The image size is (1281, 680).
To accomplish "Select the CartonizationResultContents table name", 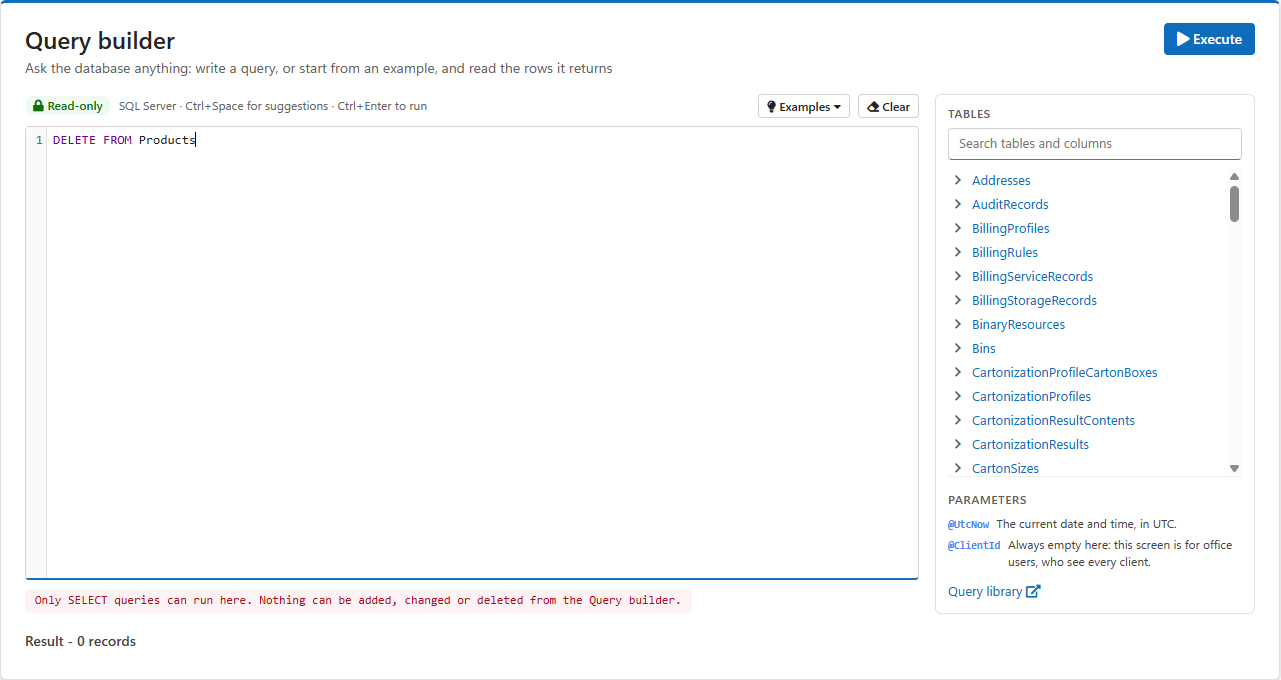I will click(1053, 421).
